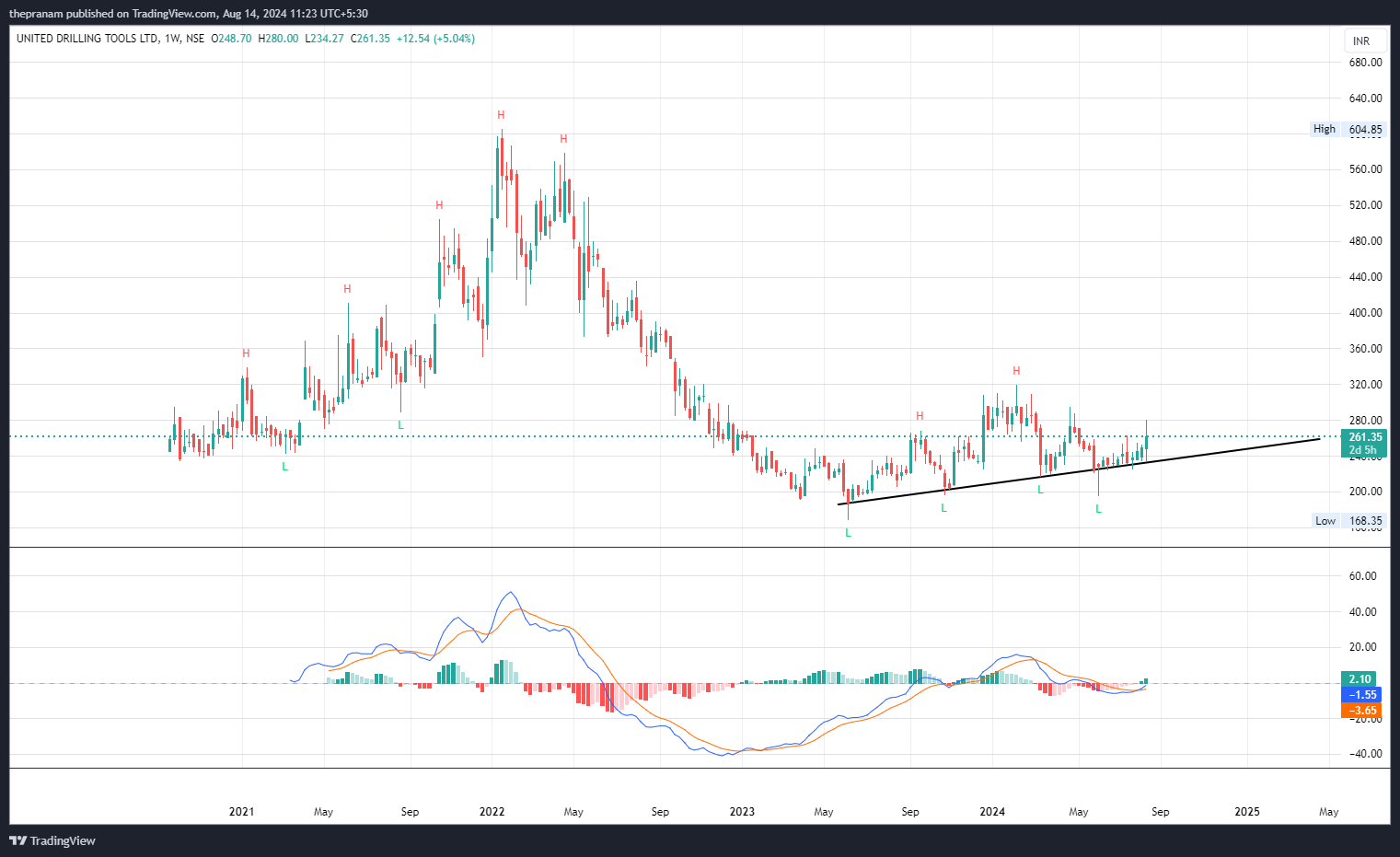The height and width of the screenshot is (857, 1400).
Task: Click the −1.55 MACD line value label
Action: pyautogui.click(x=1361, y=695)
